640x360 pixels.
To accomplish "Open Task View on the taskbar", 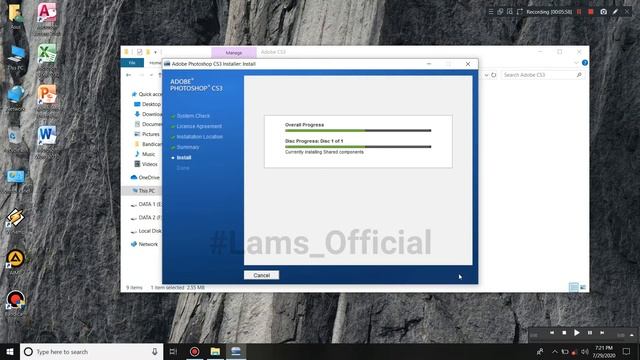I will [173, 351].
